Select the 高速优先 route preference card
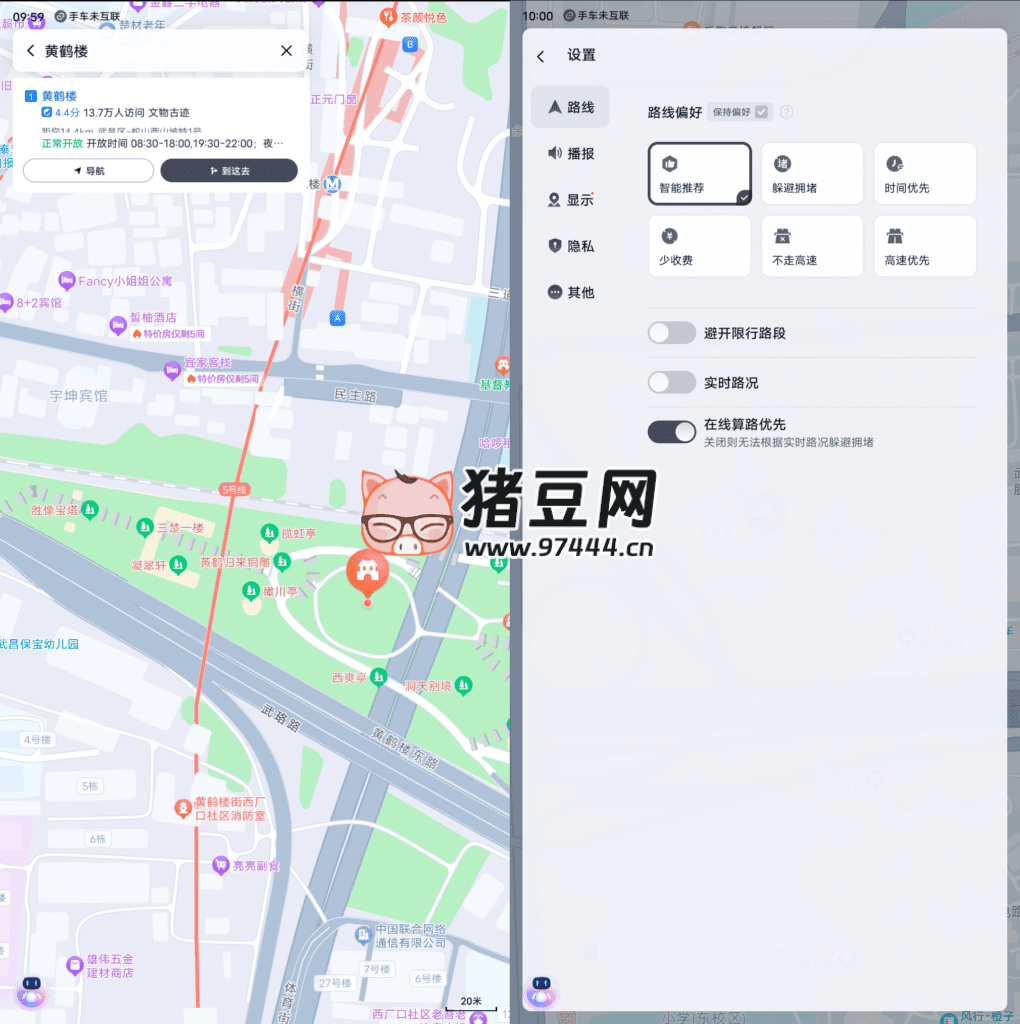Screen dimensions: 1020x1024 [925, 246]
